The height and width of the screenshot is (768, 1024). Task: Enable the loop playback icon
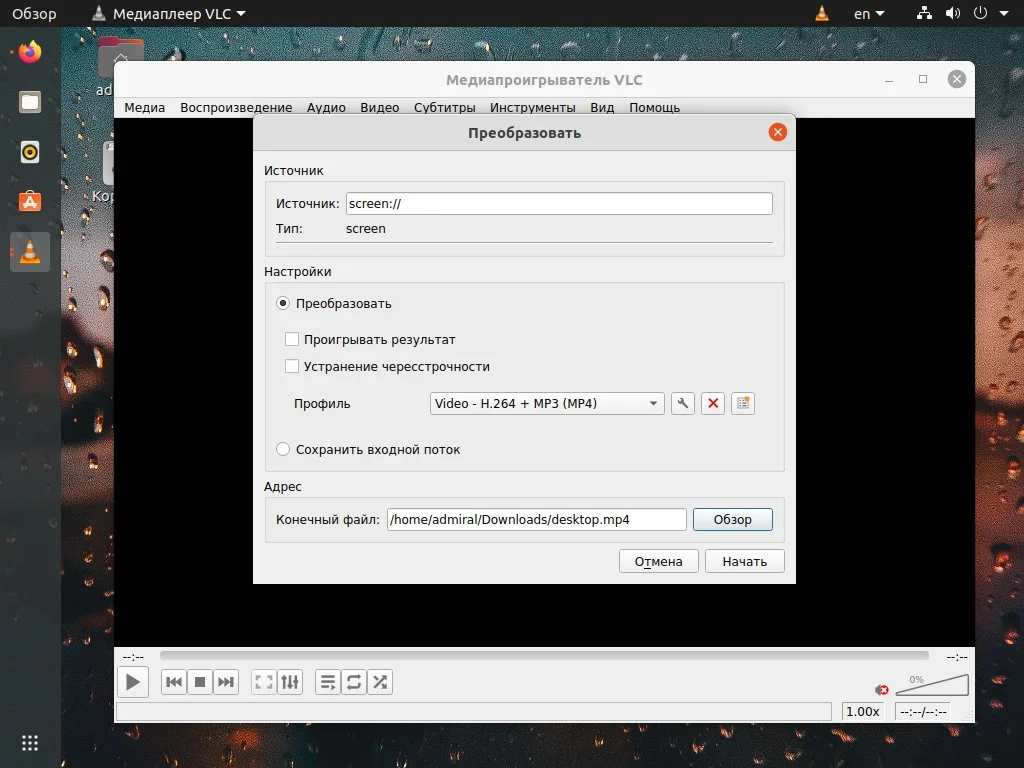[x=353, y=681]
